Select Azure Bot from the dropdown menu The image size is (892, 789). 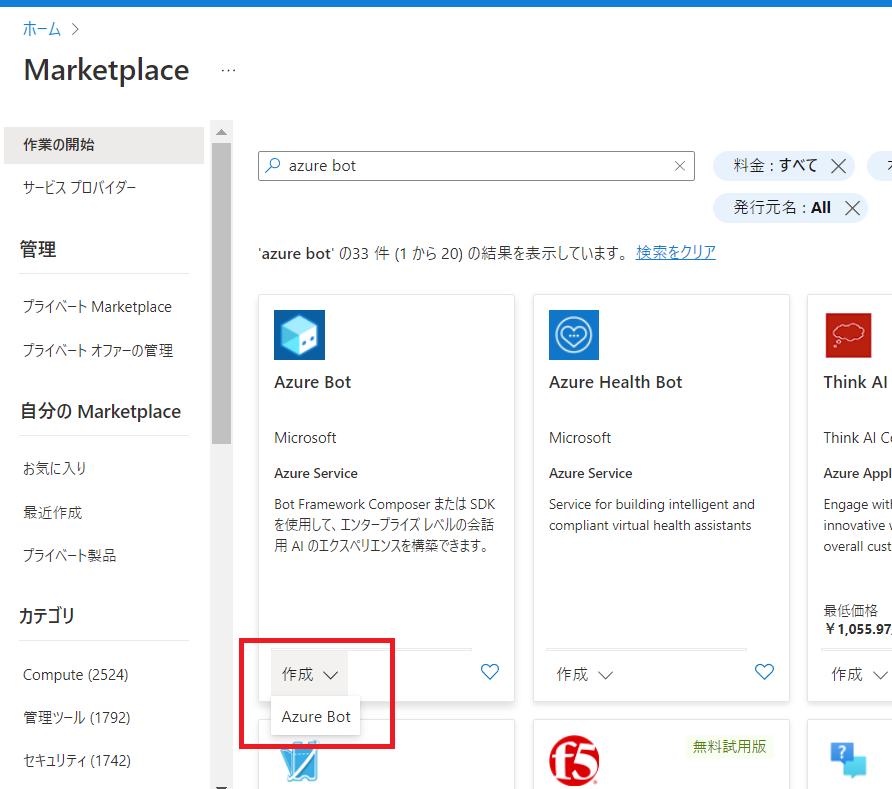tap(316, 716)
